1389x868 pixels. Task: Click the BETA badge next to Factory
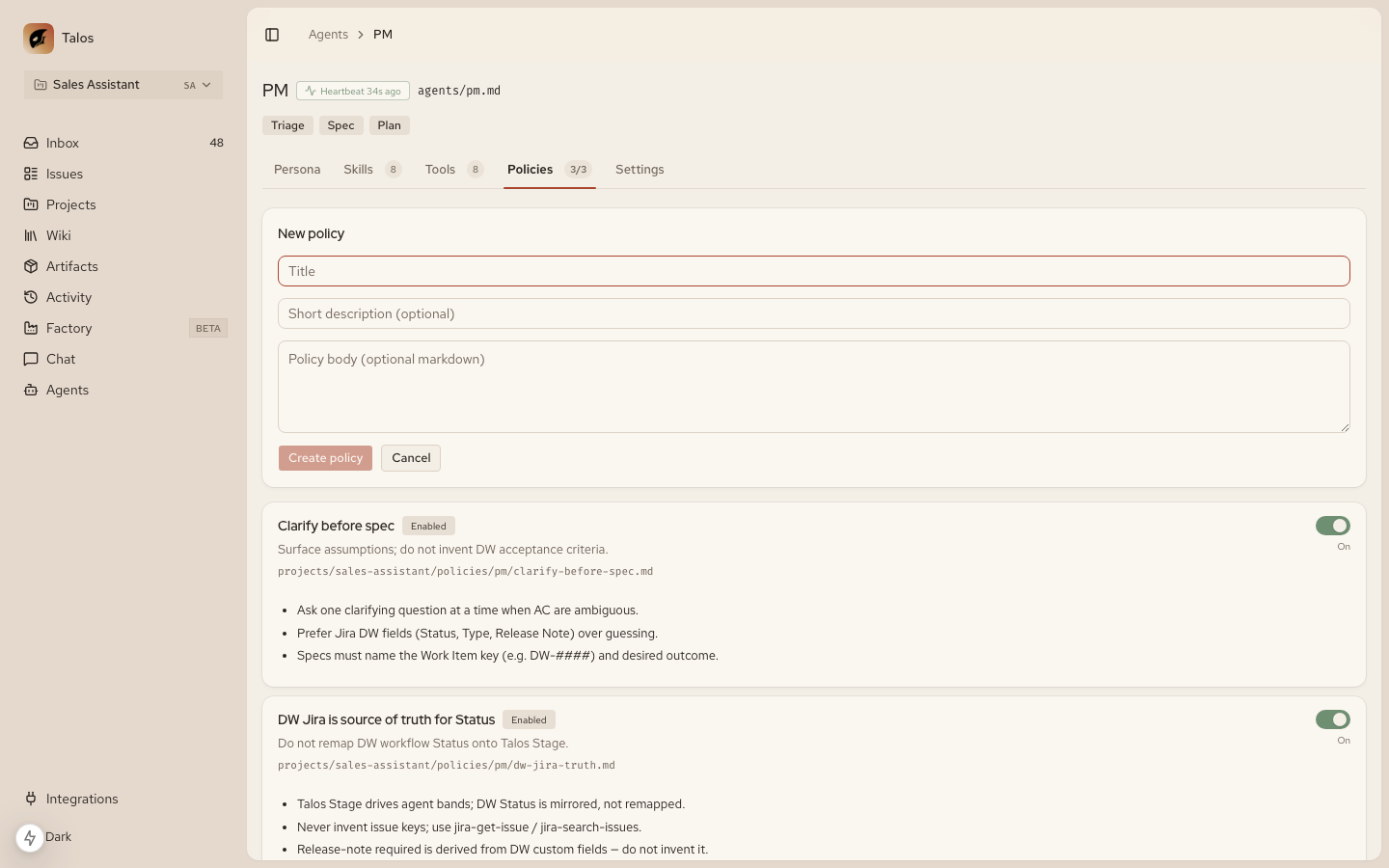(208, 328)
